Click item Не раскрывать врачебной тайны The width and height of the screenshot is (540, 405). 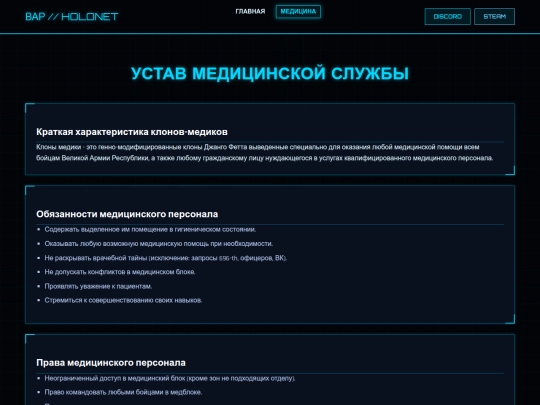tap(166, 258)
